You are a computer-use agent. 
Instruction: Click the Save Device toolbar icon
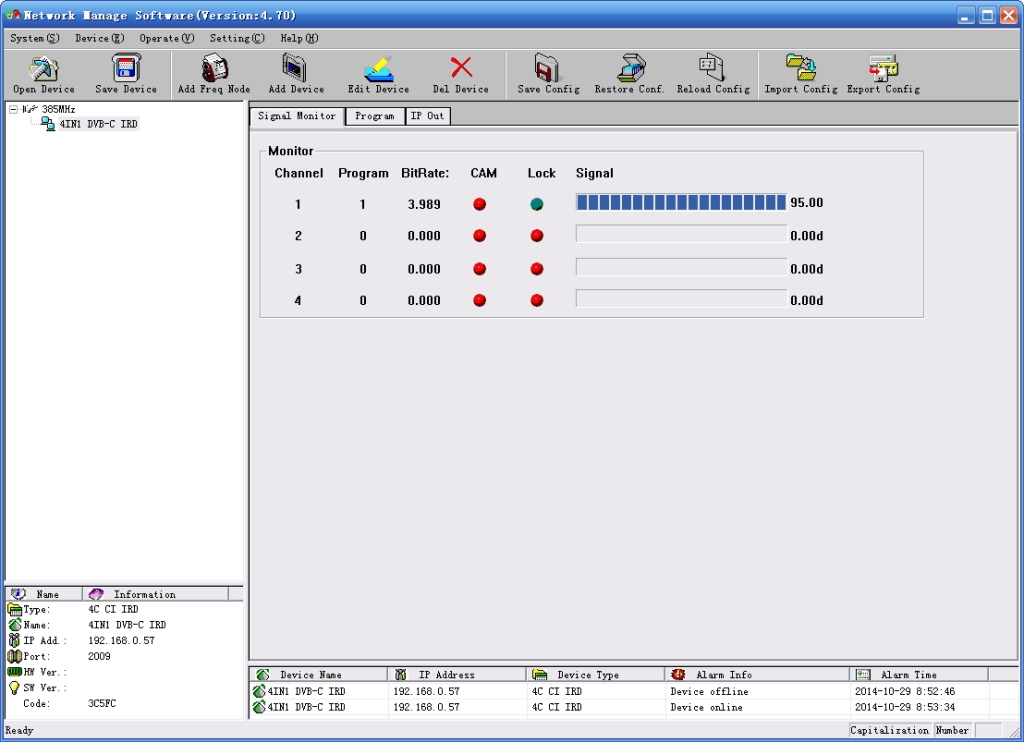pos(126,70)
